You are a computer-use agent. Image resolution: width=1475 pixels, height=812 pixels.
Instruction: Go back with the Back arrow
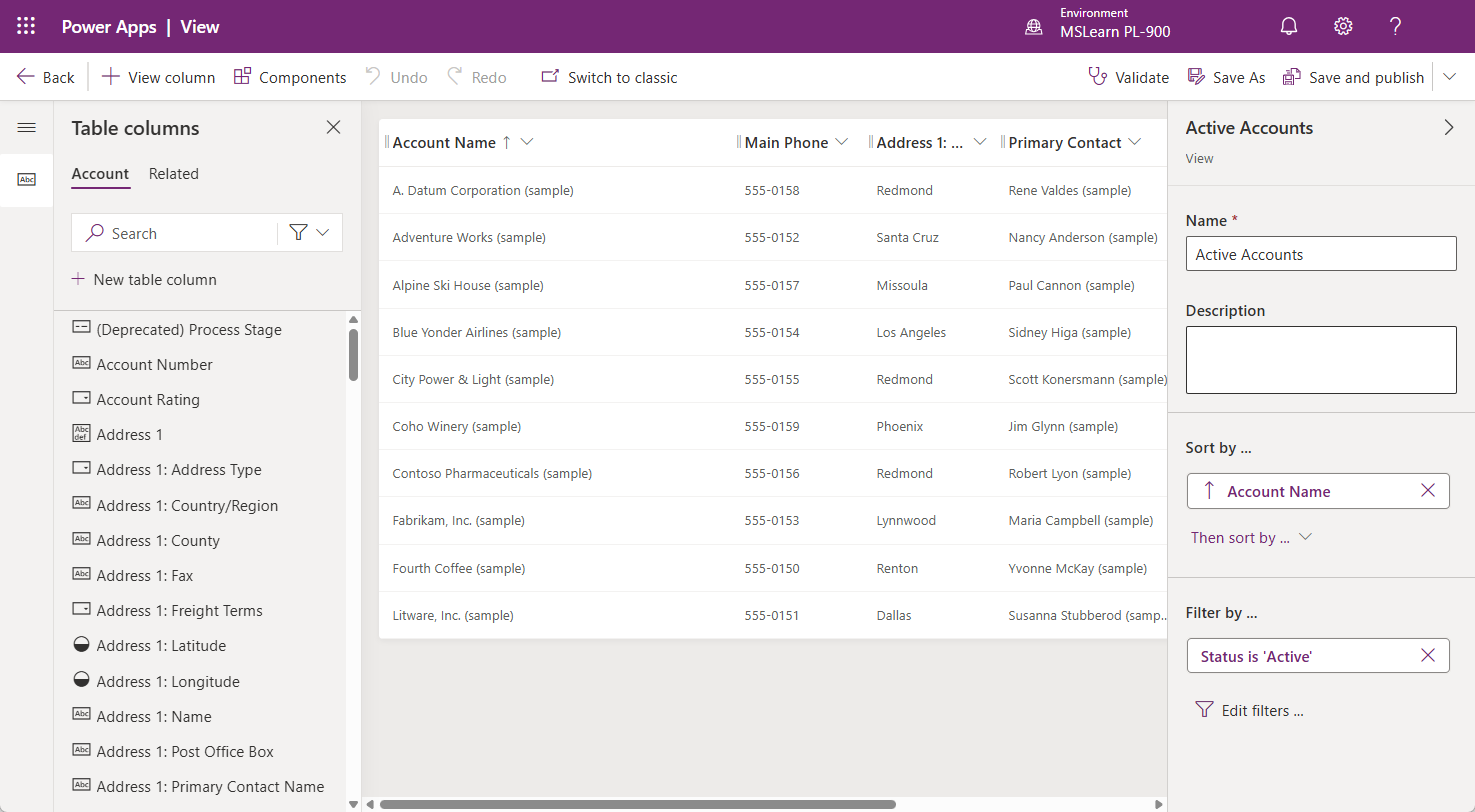46,77
